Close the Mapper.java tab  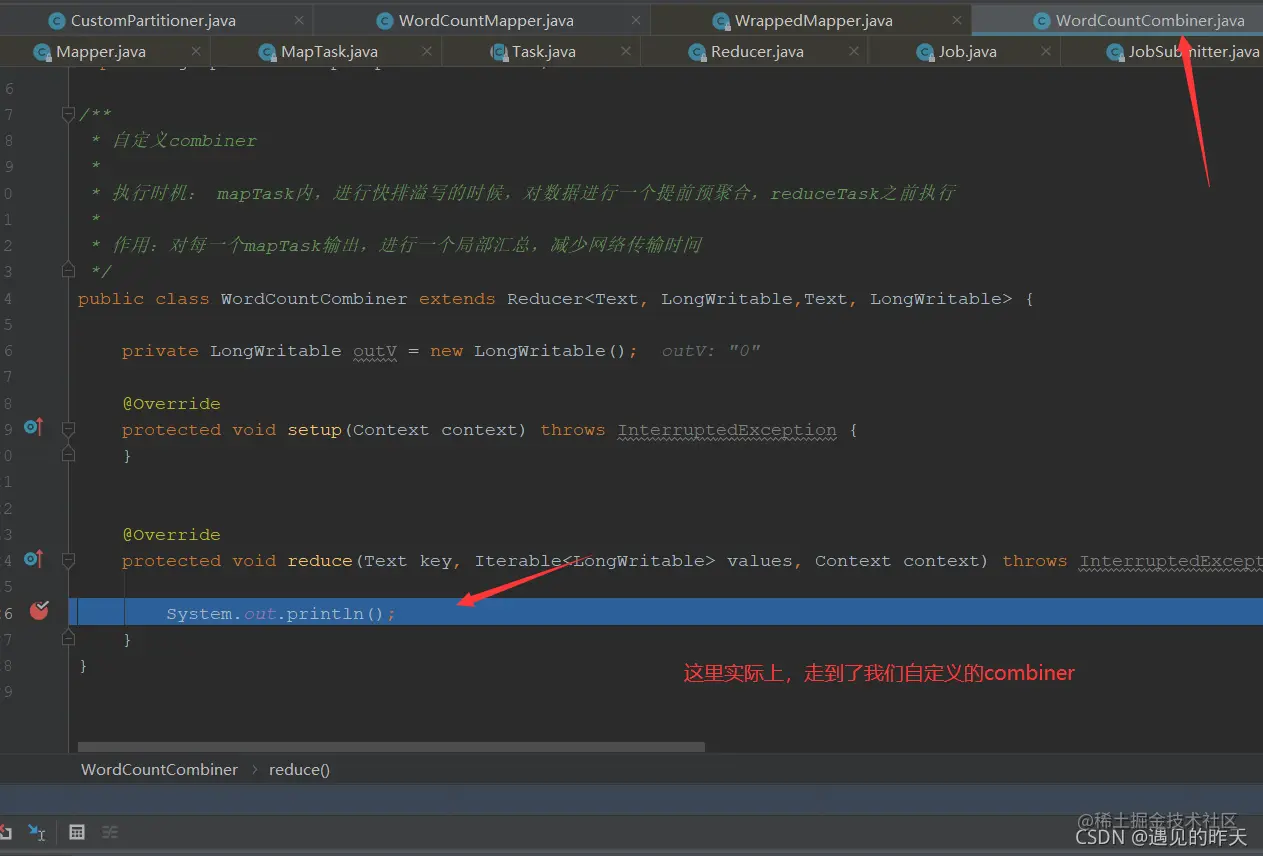197,52
